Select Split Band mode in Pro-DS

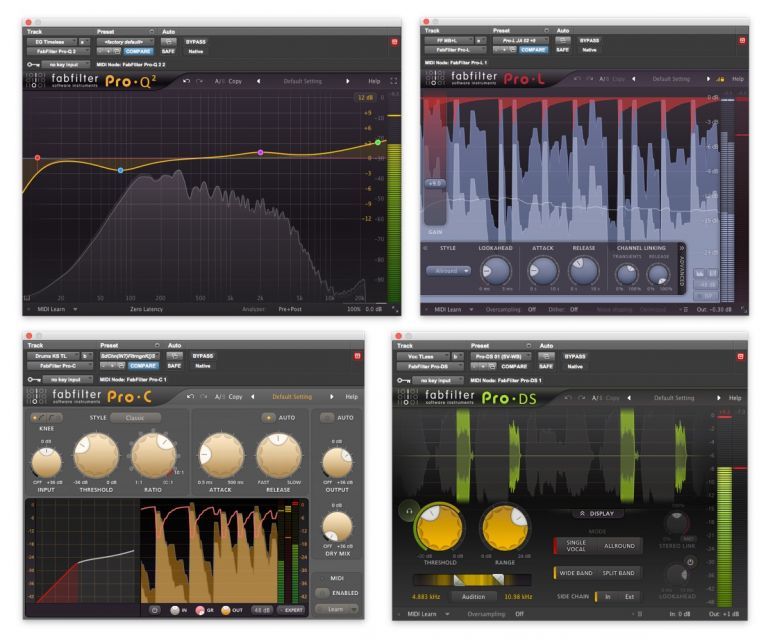coord(618,573)
